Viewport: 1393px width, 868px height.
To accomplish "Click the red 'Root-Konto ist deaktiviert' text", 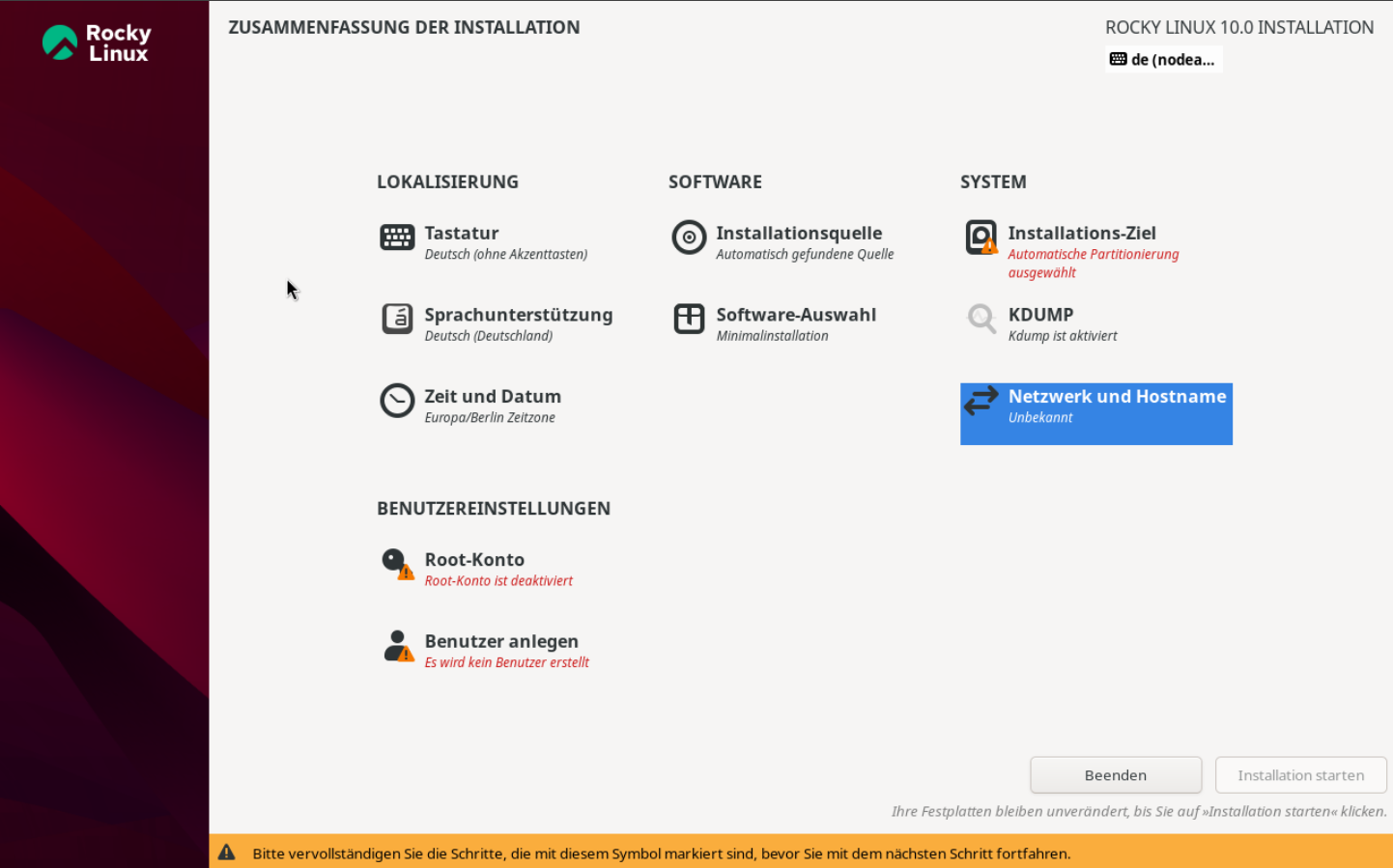I will click(x=498, y=580).
